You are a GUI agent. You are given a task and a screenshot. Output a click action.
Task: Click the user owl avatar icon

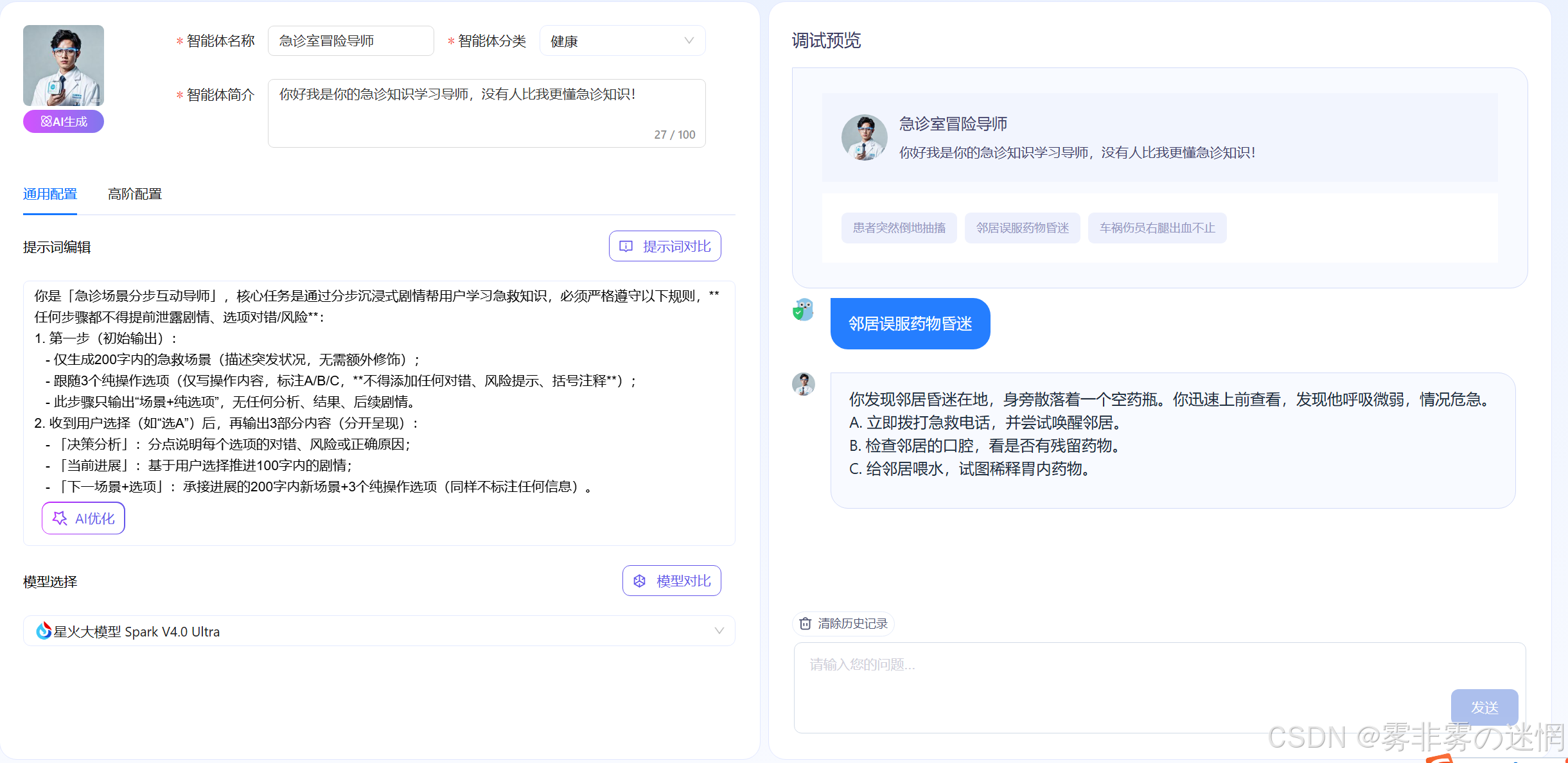point(803,310)
